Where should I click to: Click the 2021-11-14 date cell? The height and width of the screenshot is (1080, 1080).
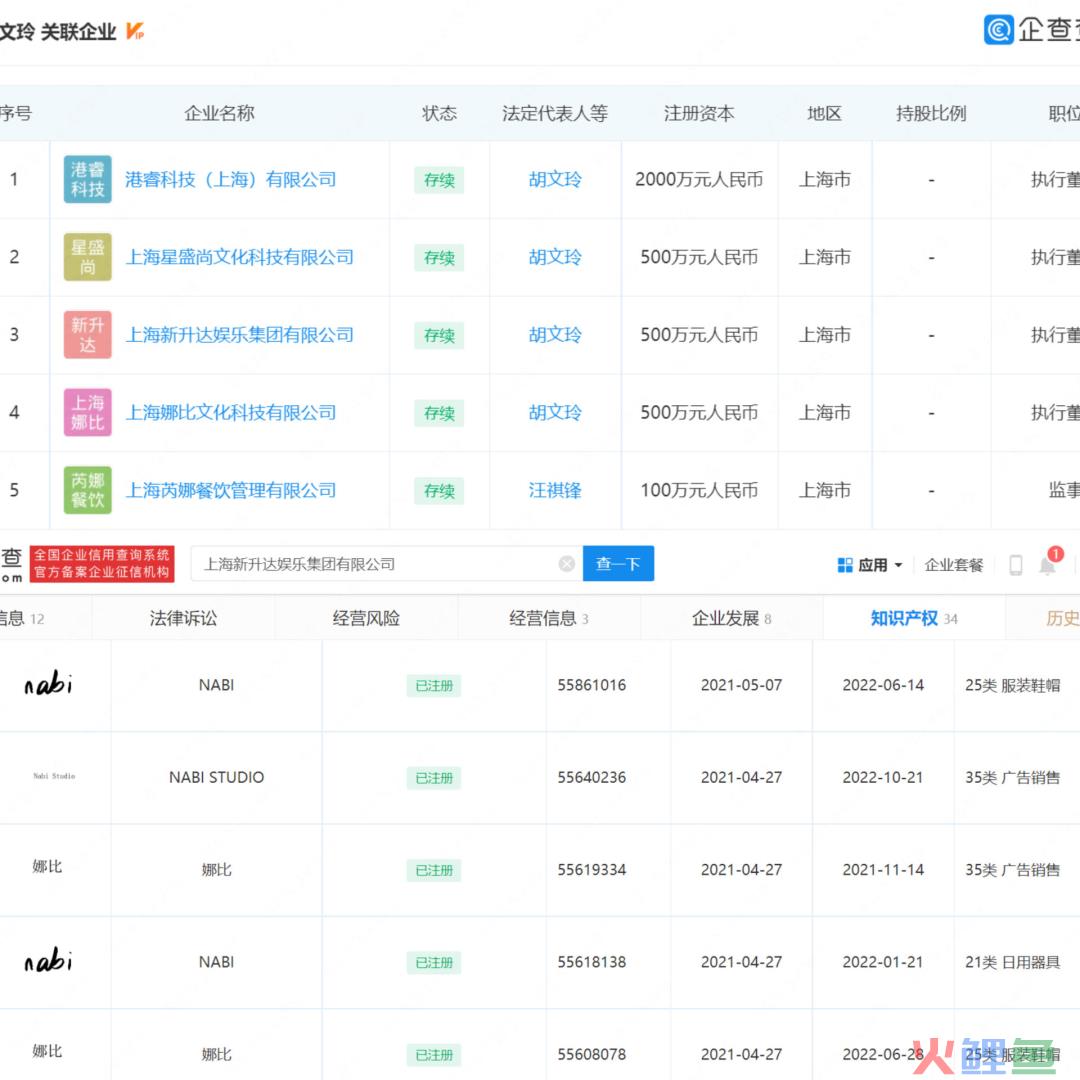tap(883, 870)
